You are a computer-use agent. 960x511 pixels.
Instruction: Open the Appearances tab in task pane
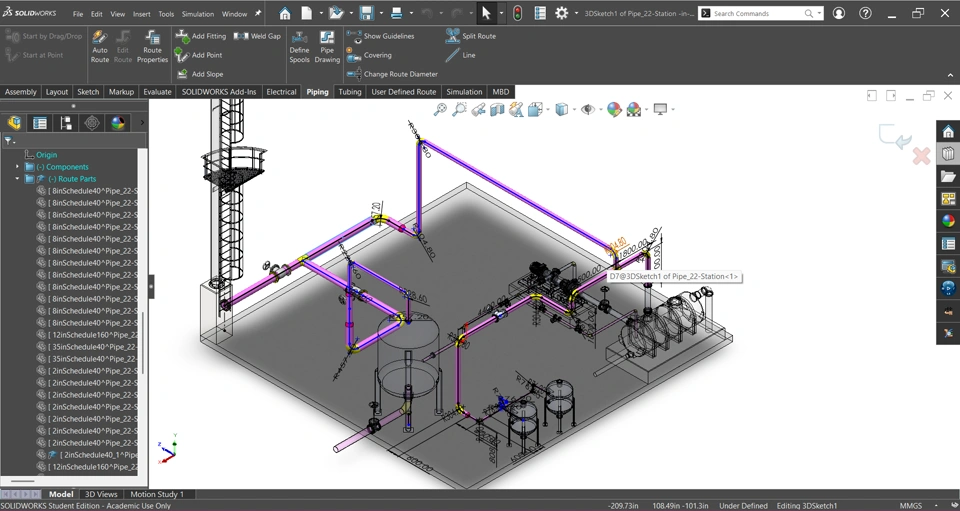pos(948,221)
